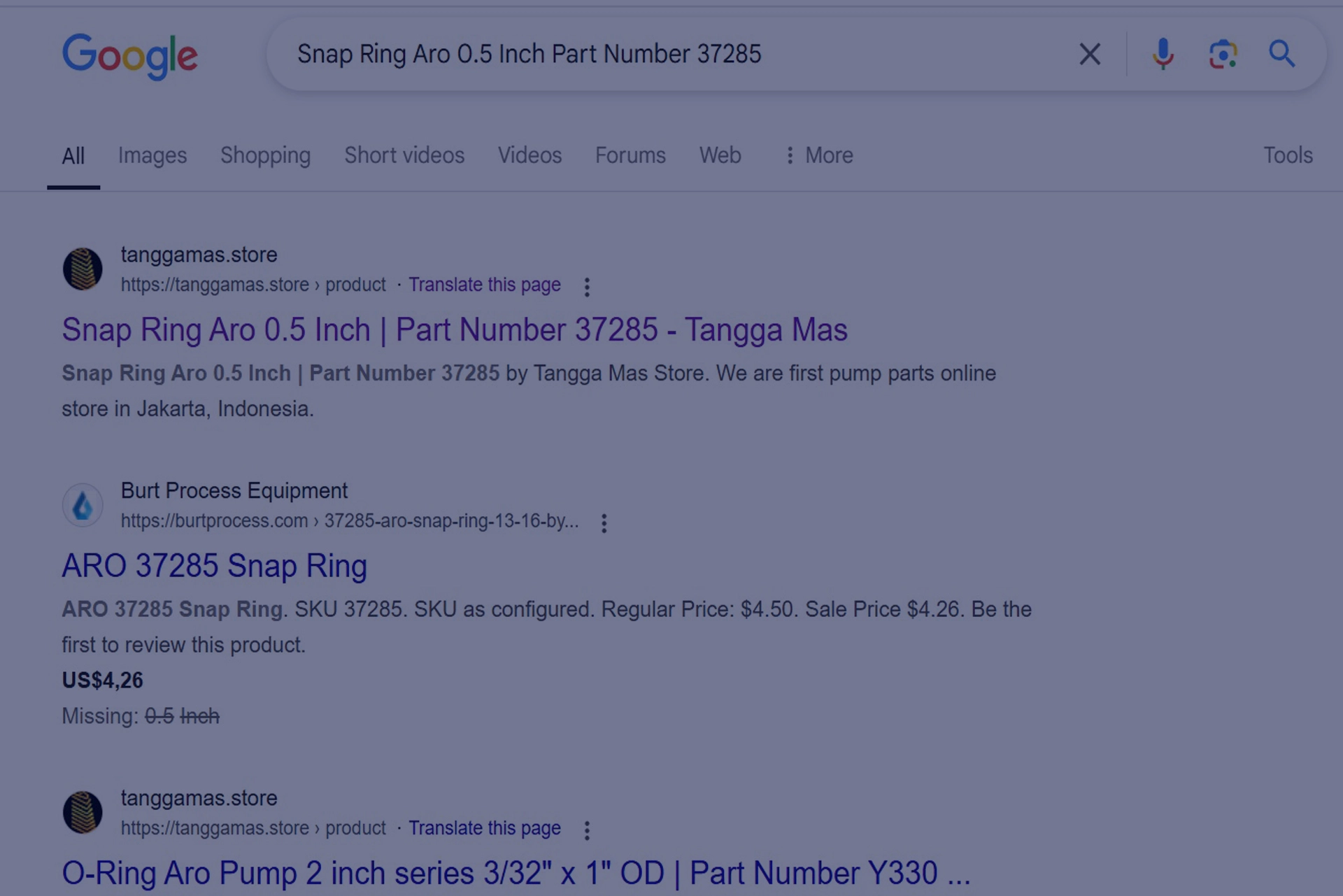Select the All tab
This screenshot has width=1343, height=896.
(x=73, y=155)
